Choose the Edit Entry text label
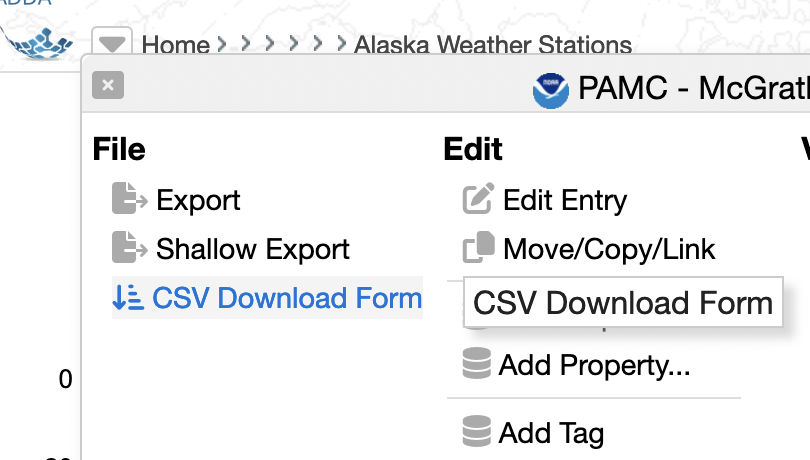This screenshot has height=460, width=810. (565, 200)
